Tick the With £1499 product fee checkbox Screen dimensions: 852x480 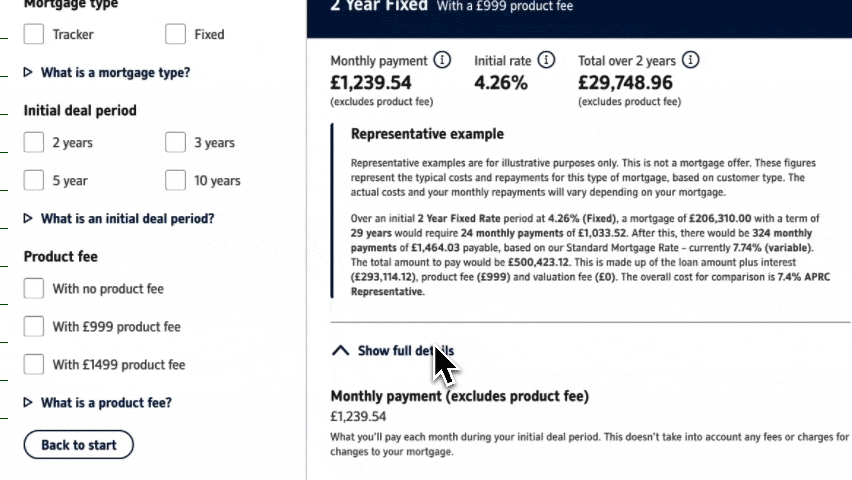click(34, 365)
